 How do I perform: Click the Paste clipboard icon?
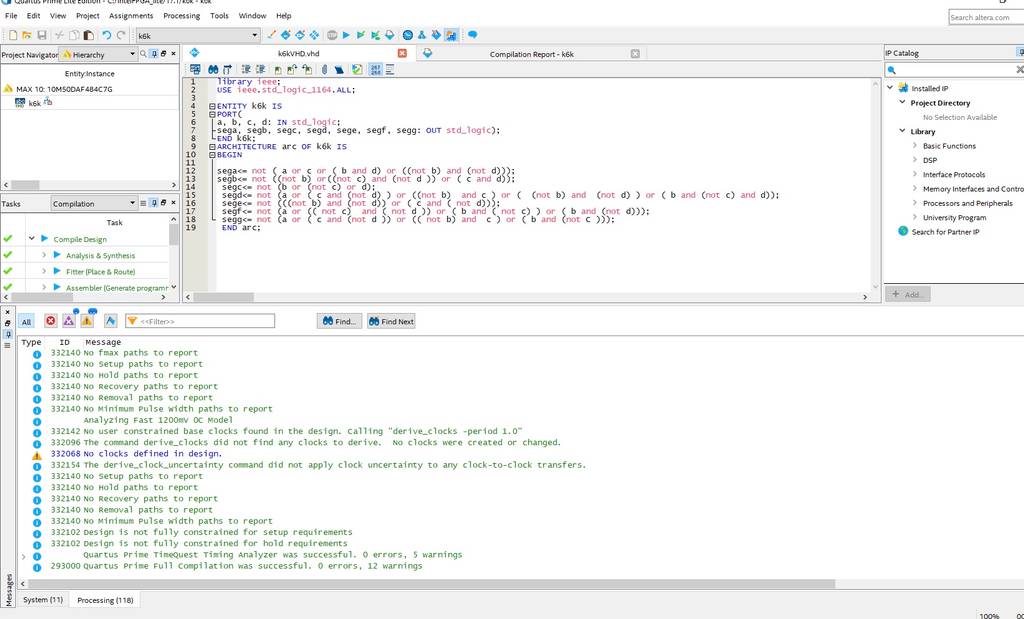tap(89, 35)
